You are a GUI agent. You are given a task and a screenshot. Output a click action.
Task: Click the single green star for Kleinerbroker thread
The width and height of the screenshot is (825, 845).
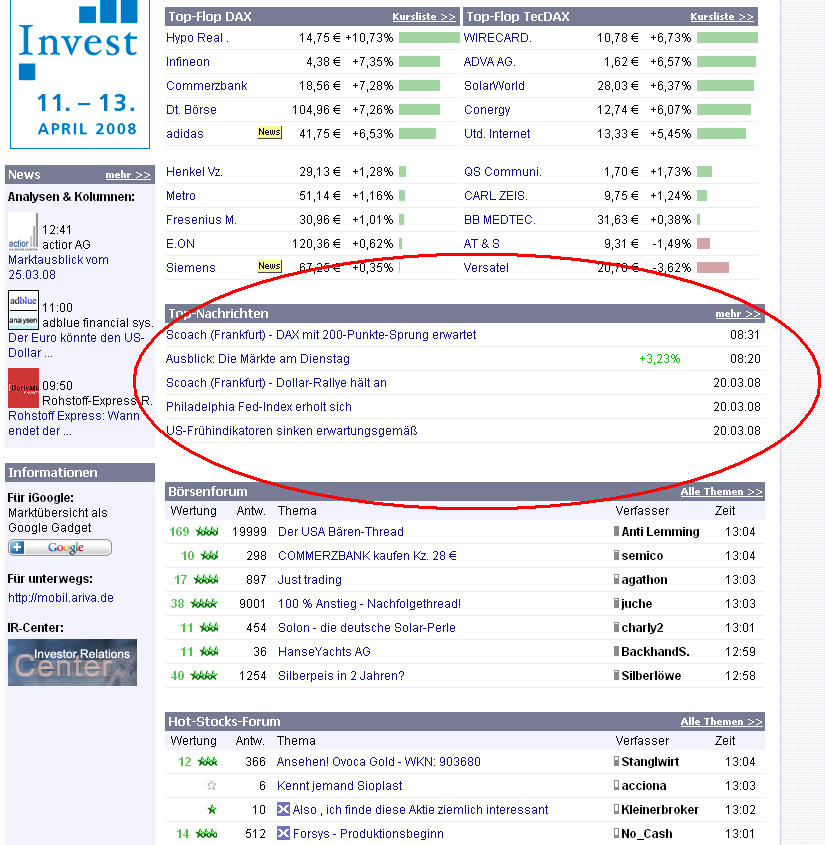coord(212,809)
